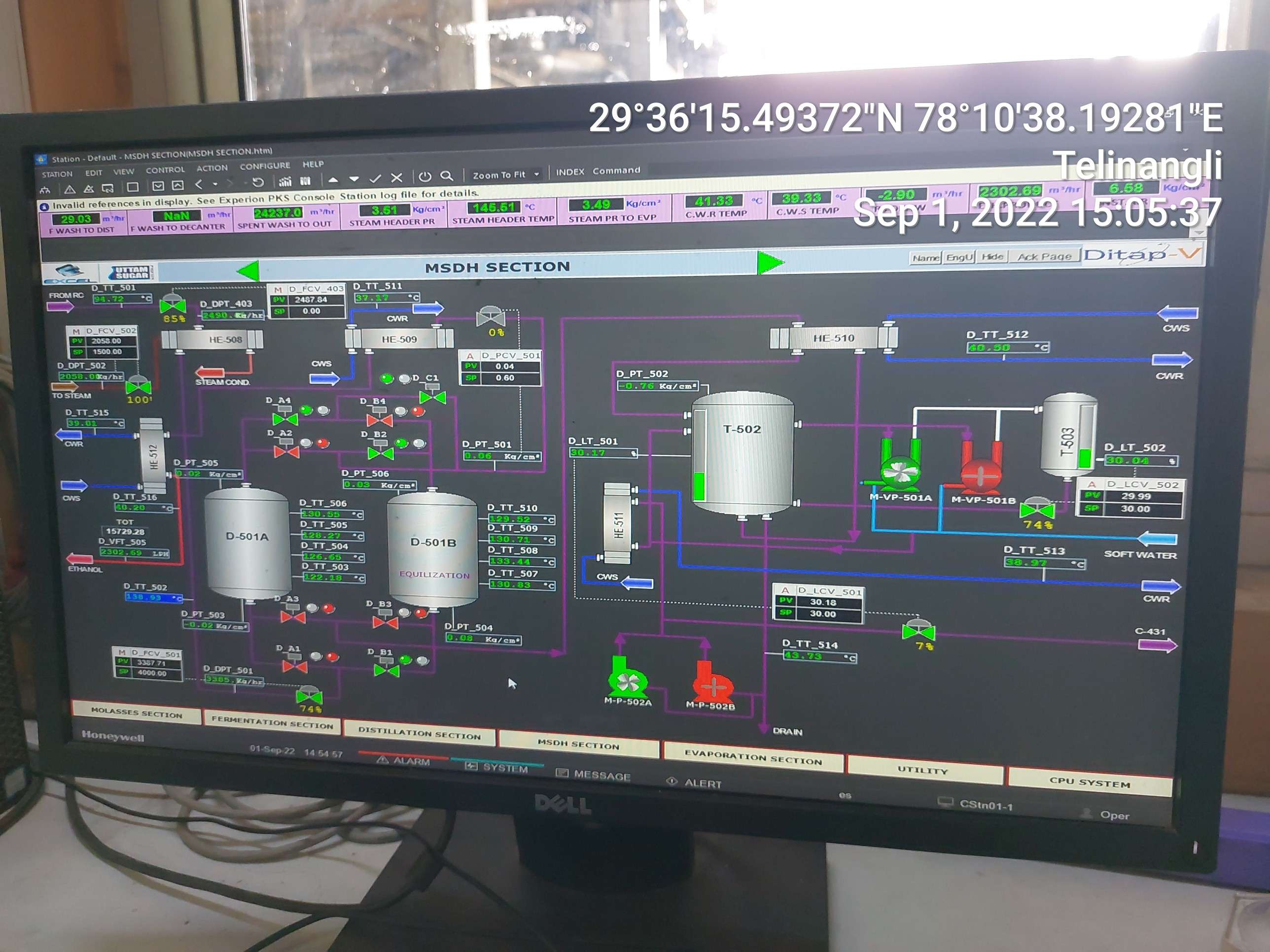This screenshot has width=1270, height=952.
Task: Click the raise value up-arrow icon
Action: [x=333, y=180]
